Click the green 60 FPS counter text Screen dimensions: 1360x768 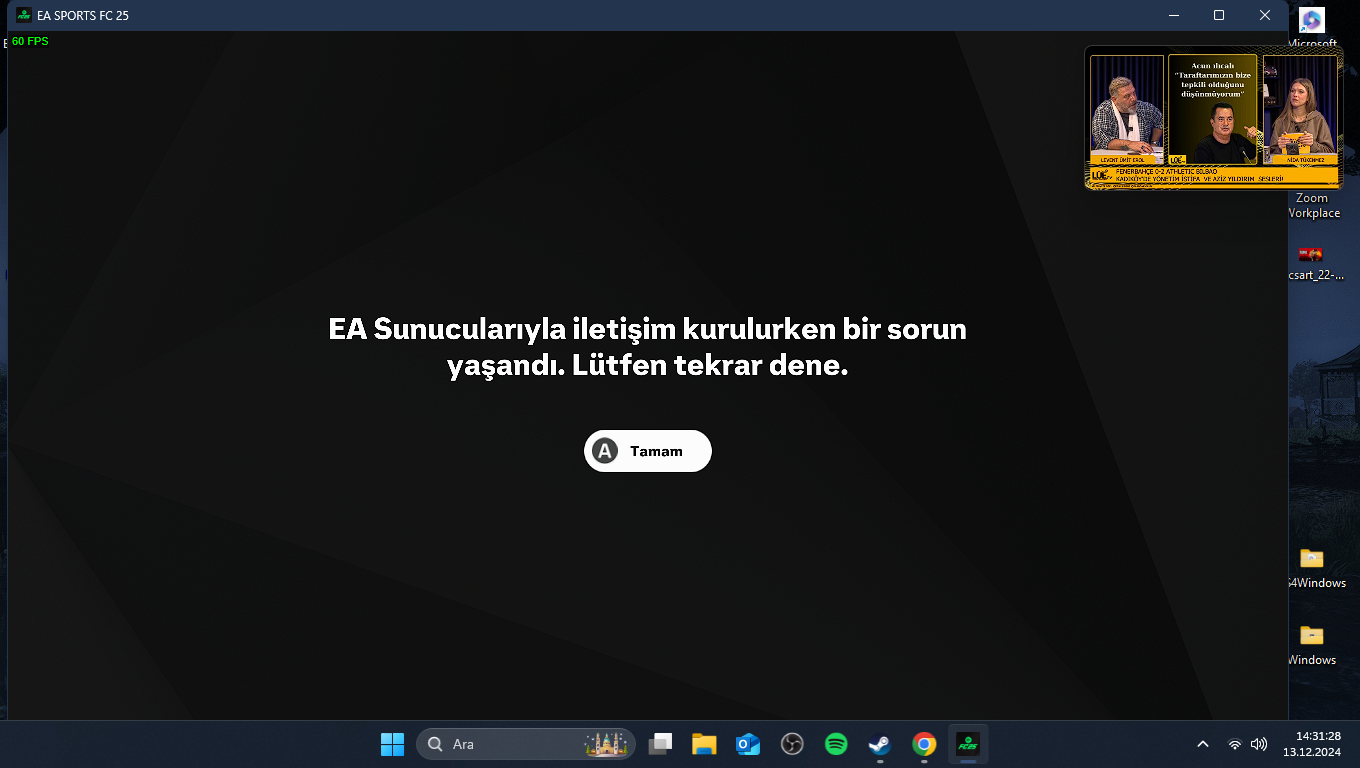(30, 42)
